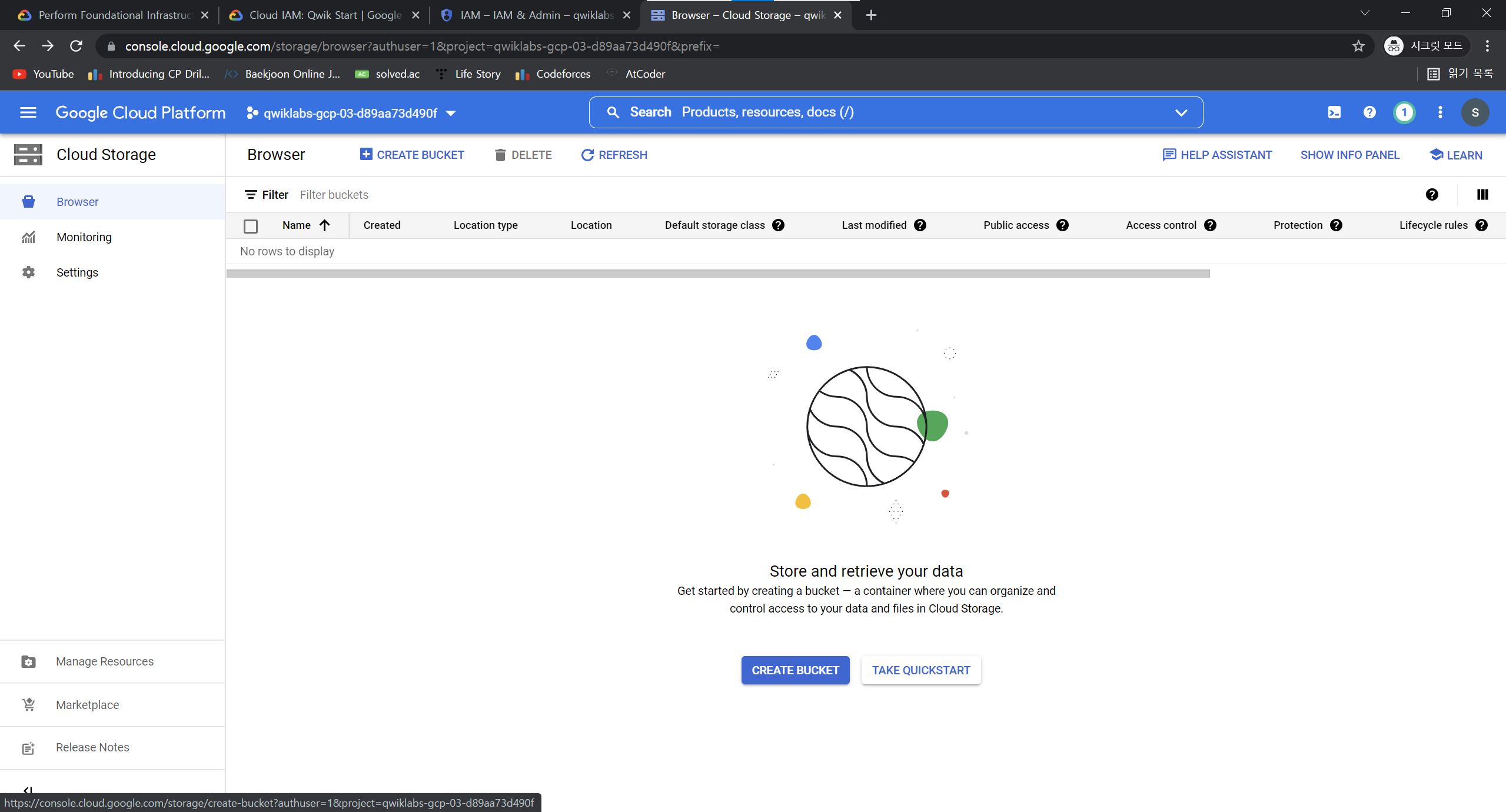The height and width of the screenshot is (812, 1506).
Task: Expand the search bar dropdown chevron
Action: click(1181, 112)
